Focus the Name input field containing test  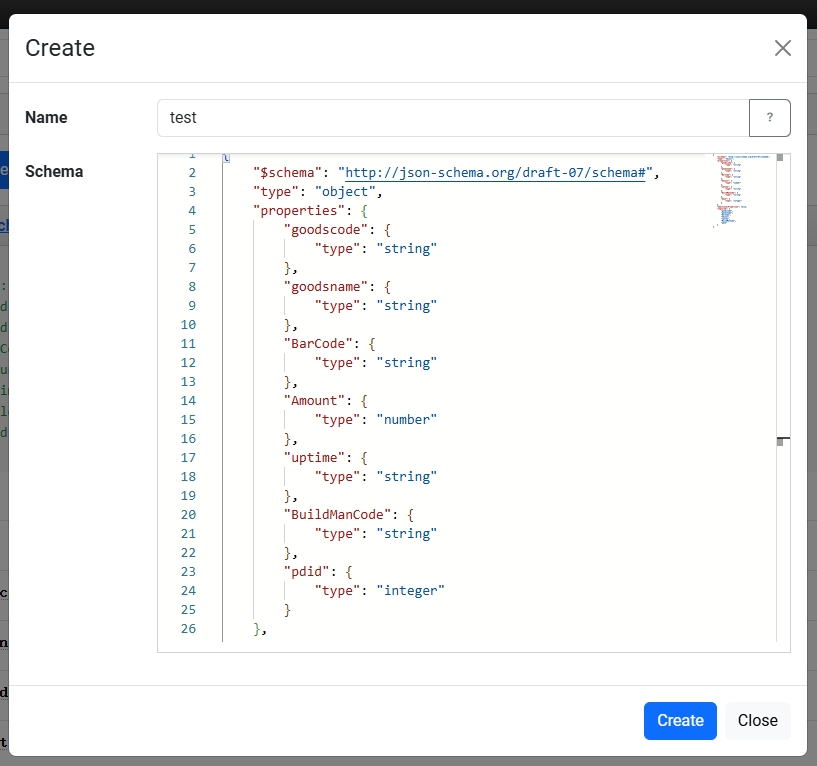point(453,118)
